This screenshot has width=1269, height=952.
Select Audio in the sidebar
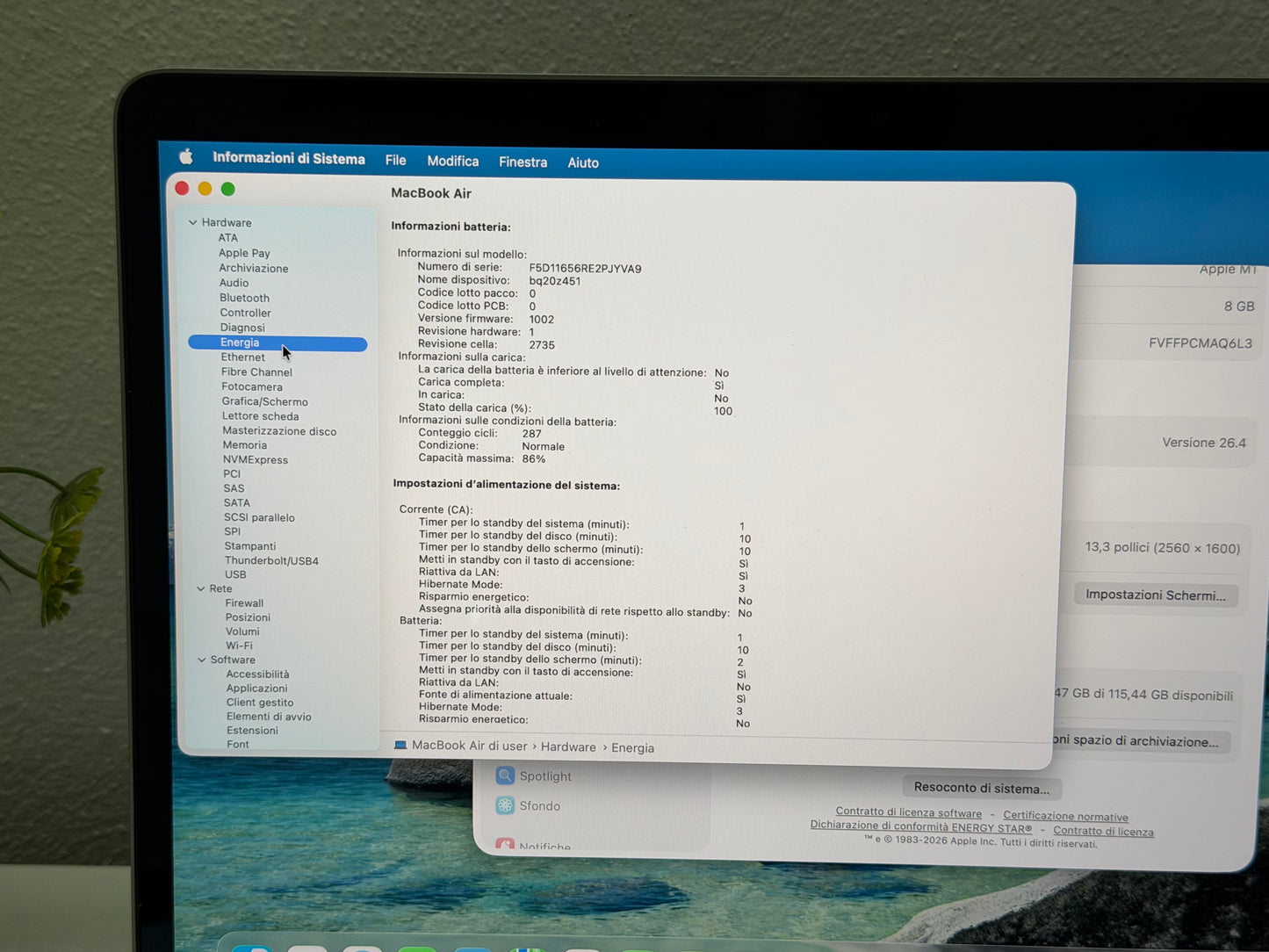tap(234, 283)
